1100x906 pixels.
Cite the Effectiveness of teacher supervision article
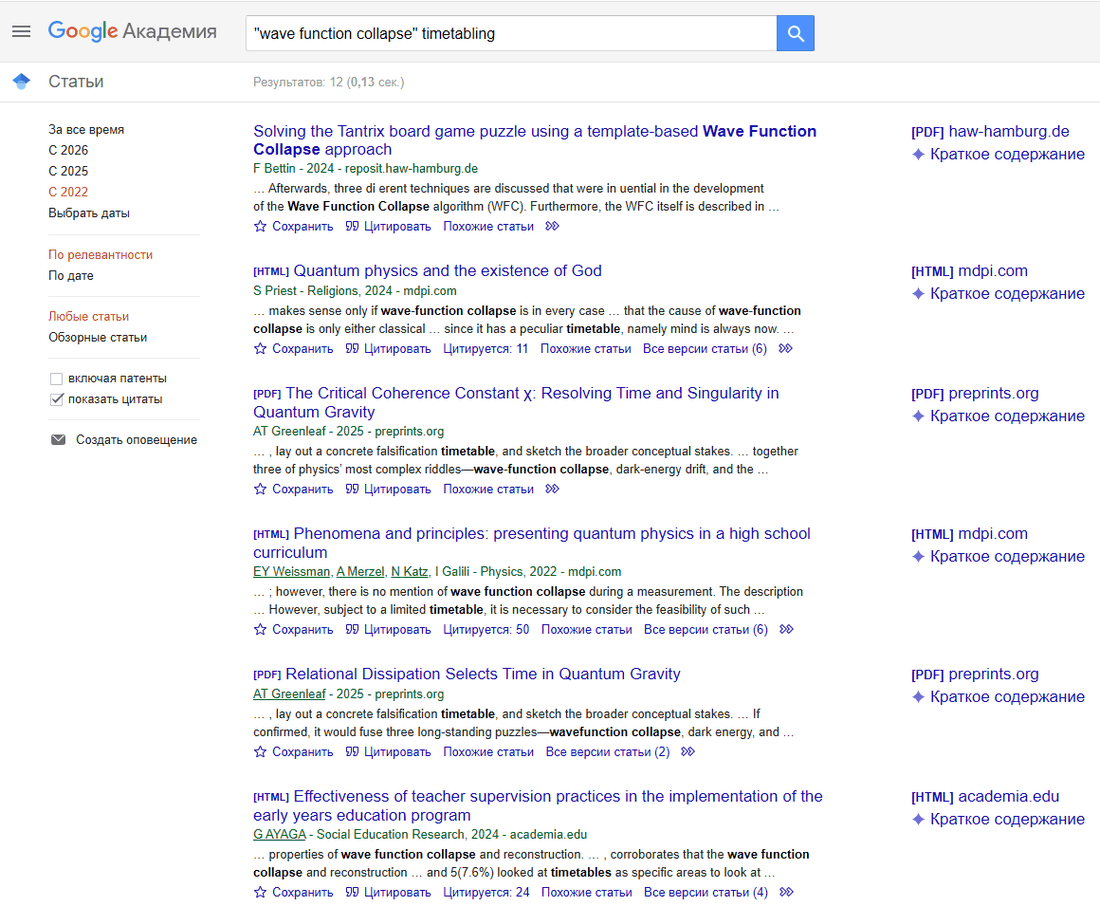pyautogui.click(x=388, y=891)
